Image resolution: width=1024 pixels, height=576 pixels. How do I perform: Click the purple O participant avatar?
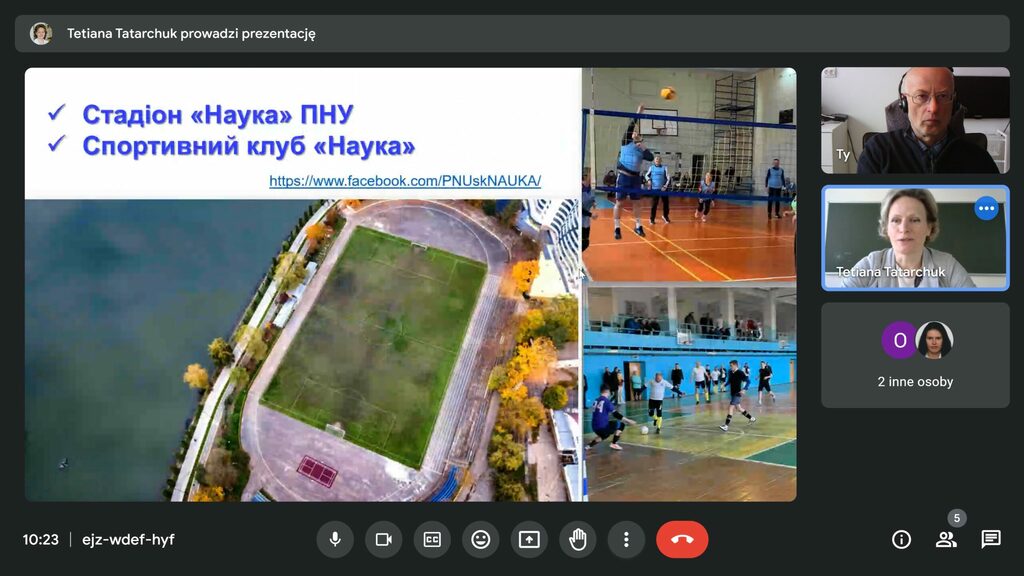click(x=900, y=340)
